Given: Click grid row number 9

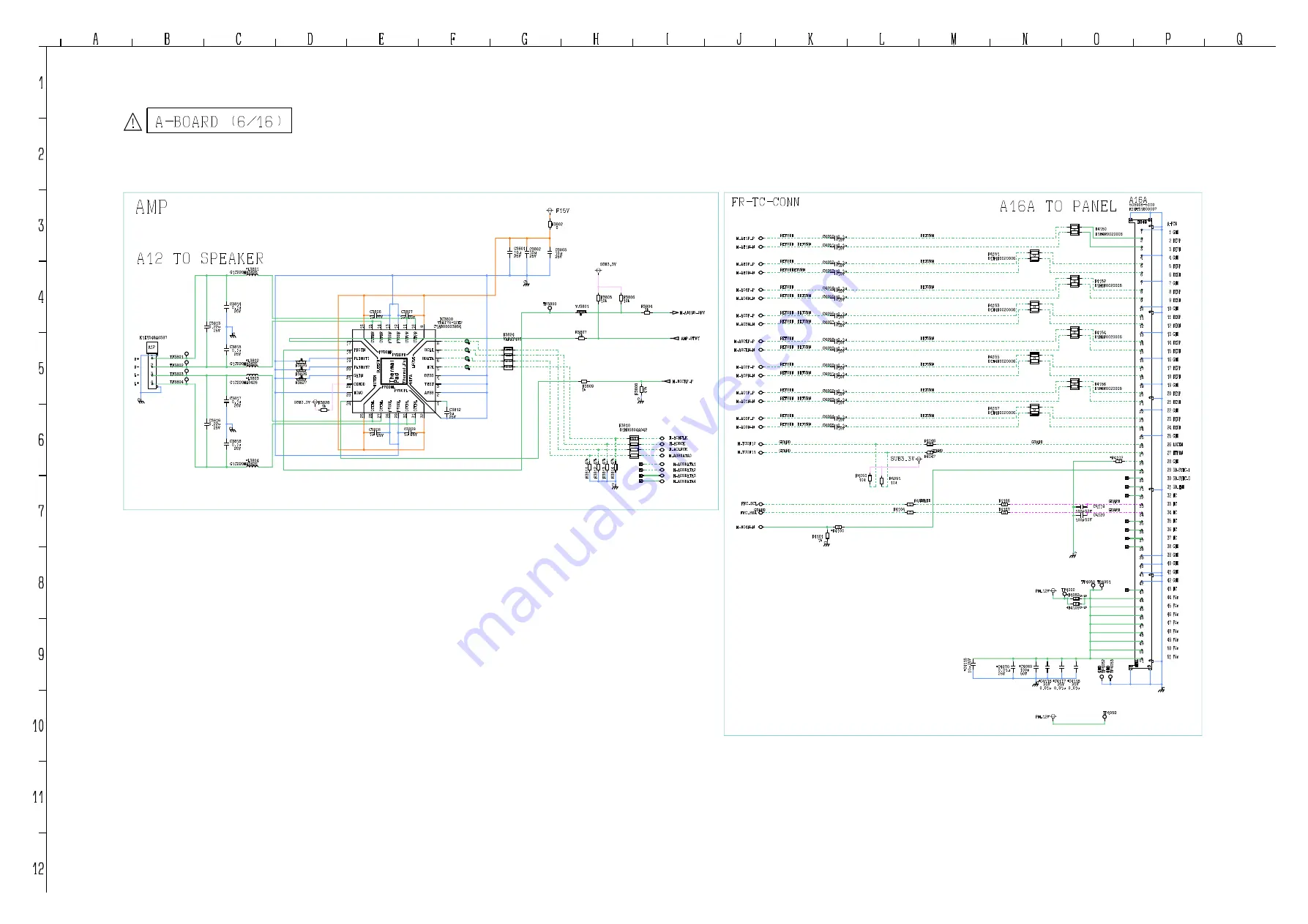Looking at the screenshot, I should (x=41, y=654).
